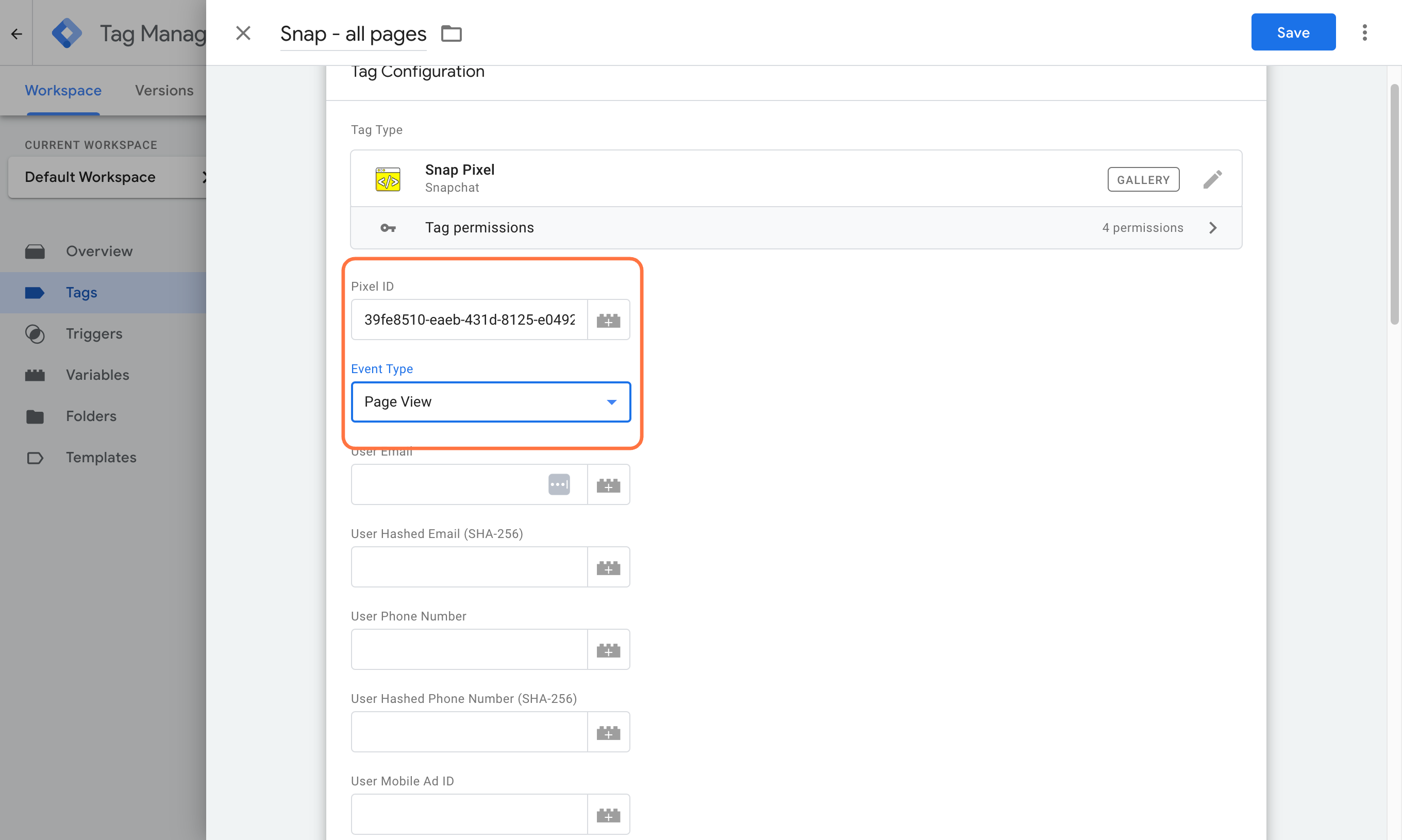
Task: Click the Variables brick icon
Action: (35, 375)
